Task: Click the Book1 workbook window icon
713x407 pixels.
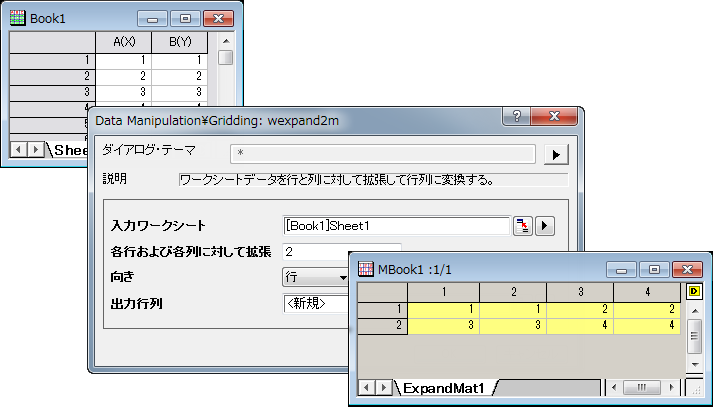Action: point(17,18)
